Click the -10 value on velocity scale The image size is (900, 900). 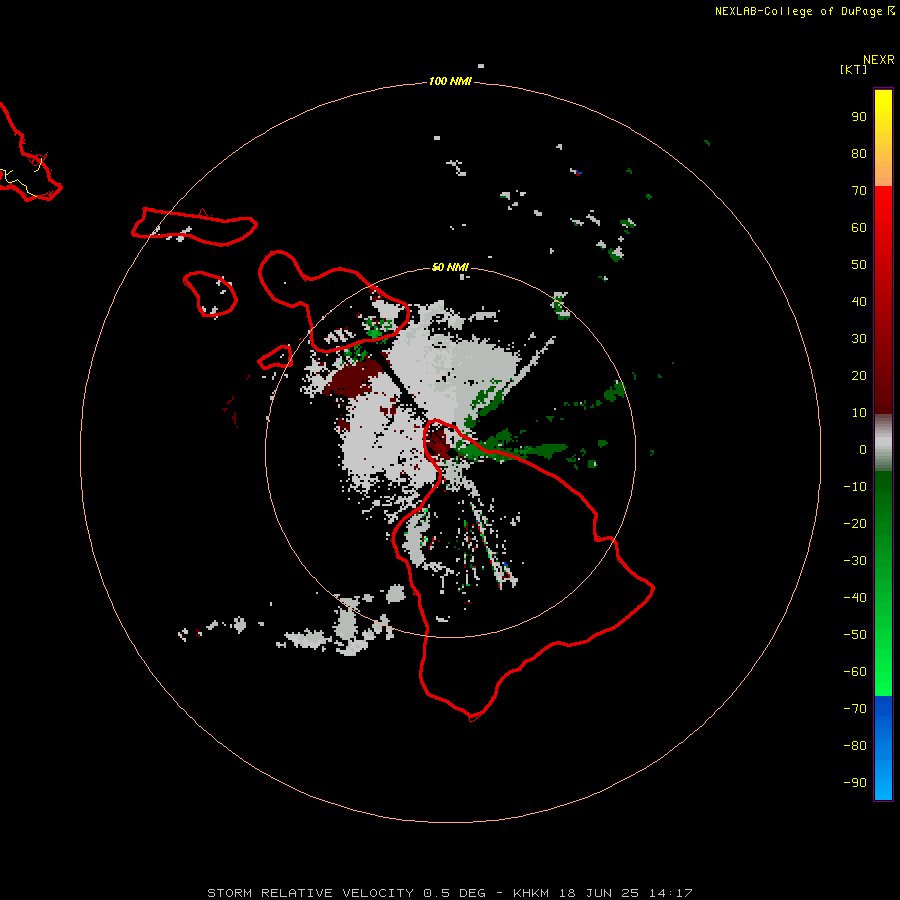[855, 487]
